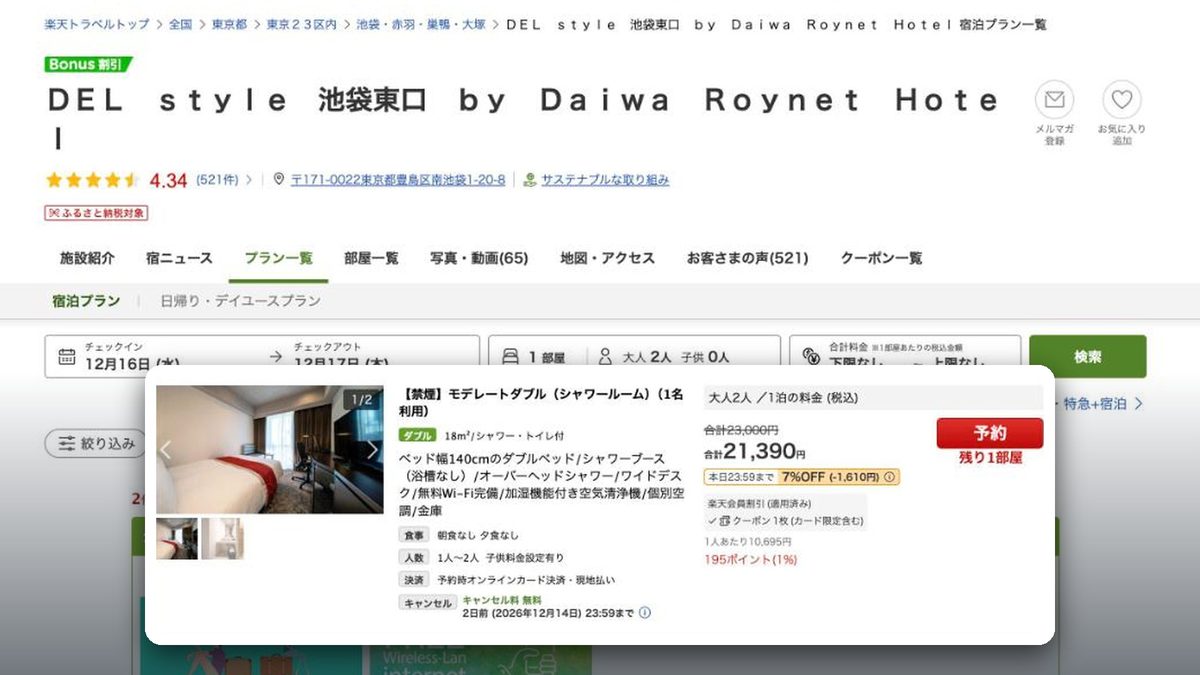Click the star rating icons

(x=93, y=180)
